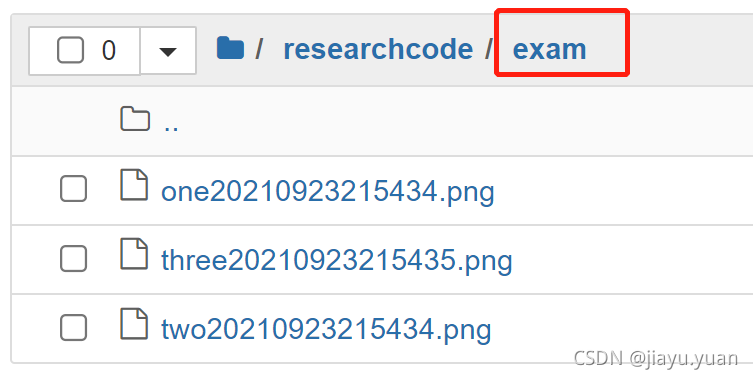
Task: Click the exam breadcrumb item
Action: click(549, 49)
